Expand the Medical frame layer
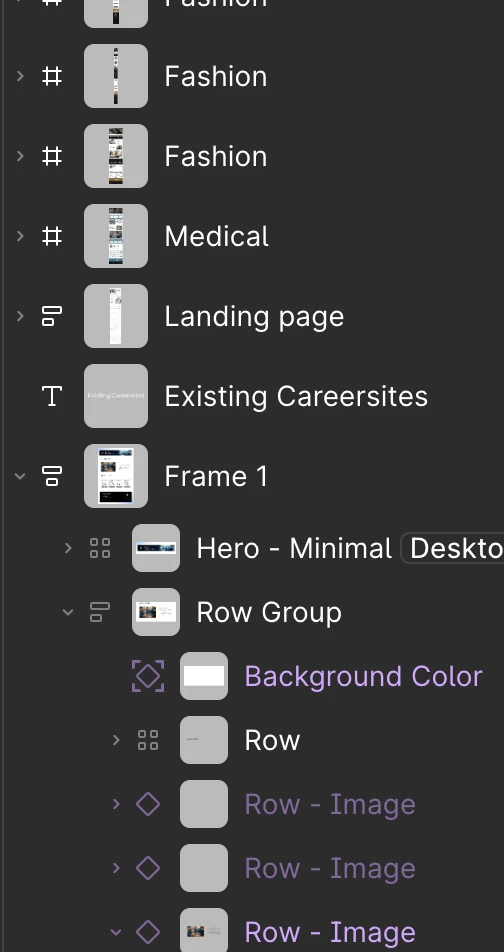Screen dimensions: 504x952 (x=20, y=236)
